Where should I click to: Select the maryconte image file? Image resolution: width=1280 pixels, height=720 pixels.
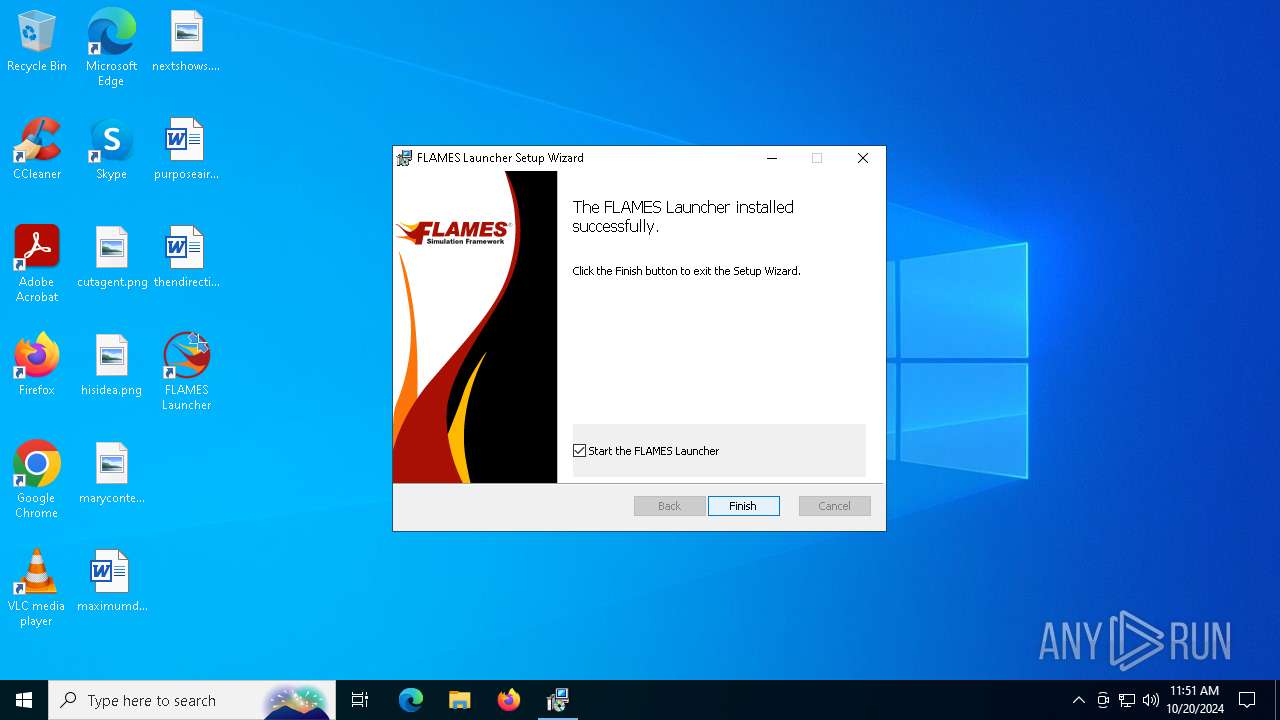pos(112,473)
